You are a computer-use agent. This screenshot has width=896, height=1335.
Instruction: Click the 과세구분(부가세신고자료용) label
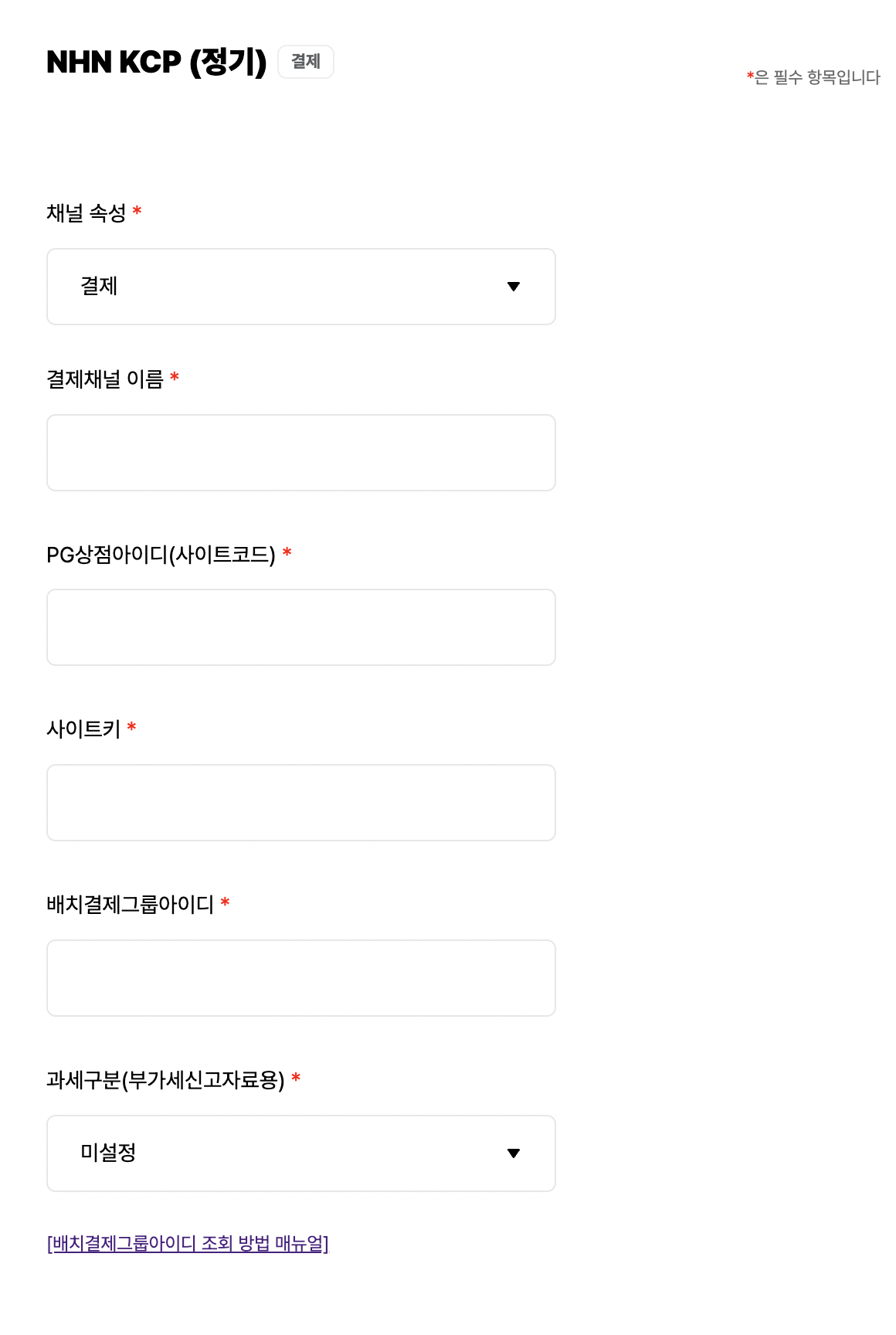click(165, 1080)
